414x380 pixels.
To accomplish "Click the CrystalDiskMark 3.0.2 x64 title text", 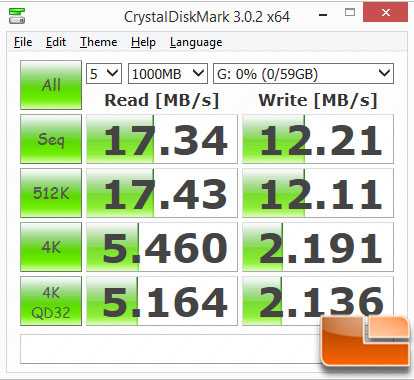I will pos(207,17).
